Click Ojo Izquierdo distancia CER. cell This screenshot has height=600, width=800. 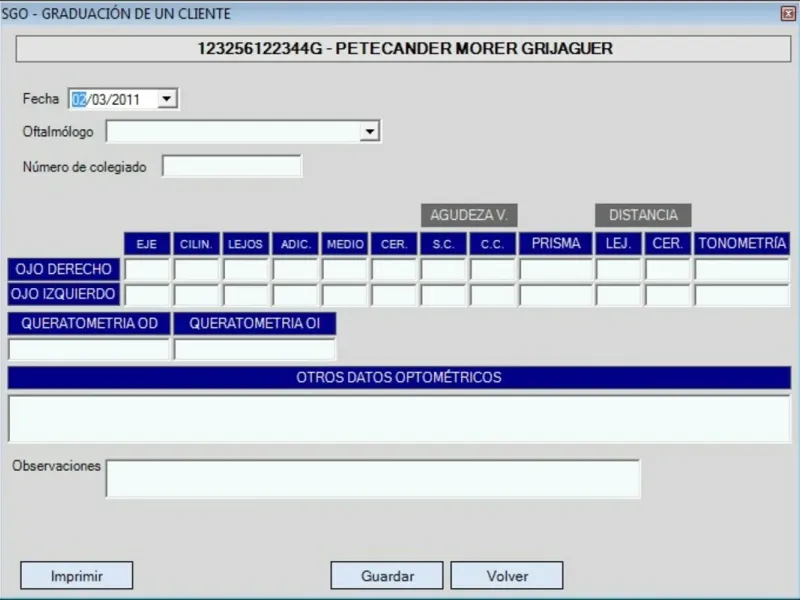pos(667,295)
